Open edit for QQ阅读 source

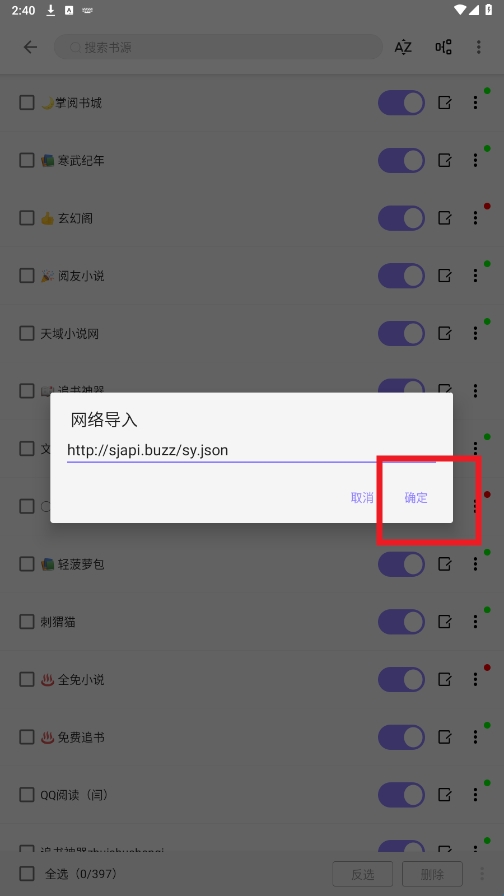(x=445, y=795)
